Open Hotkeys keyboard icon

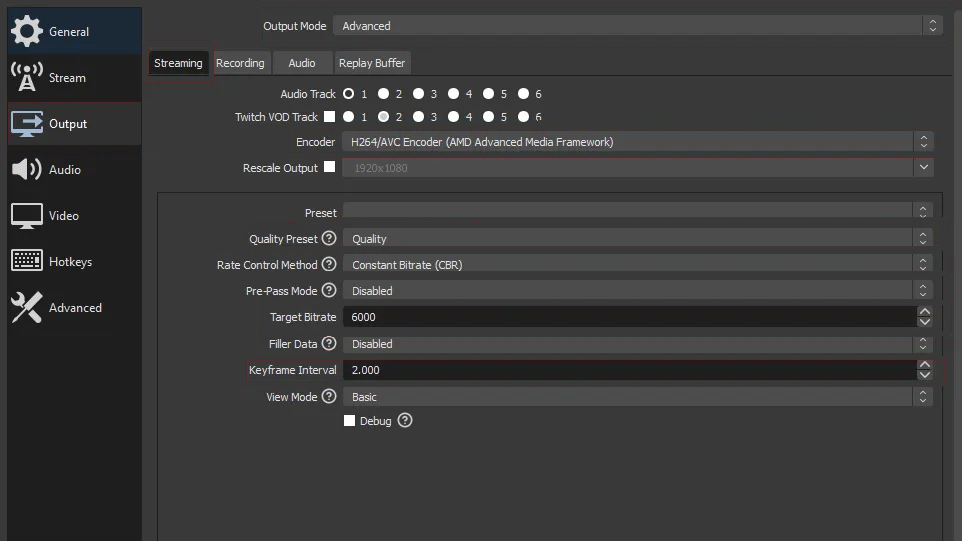pos(26,261)
